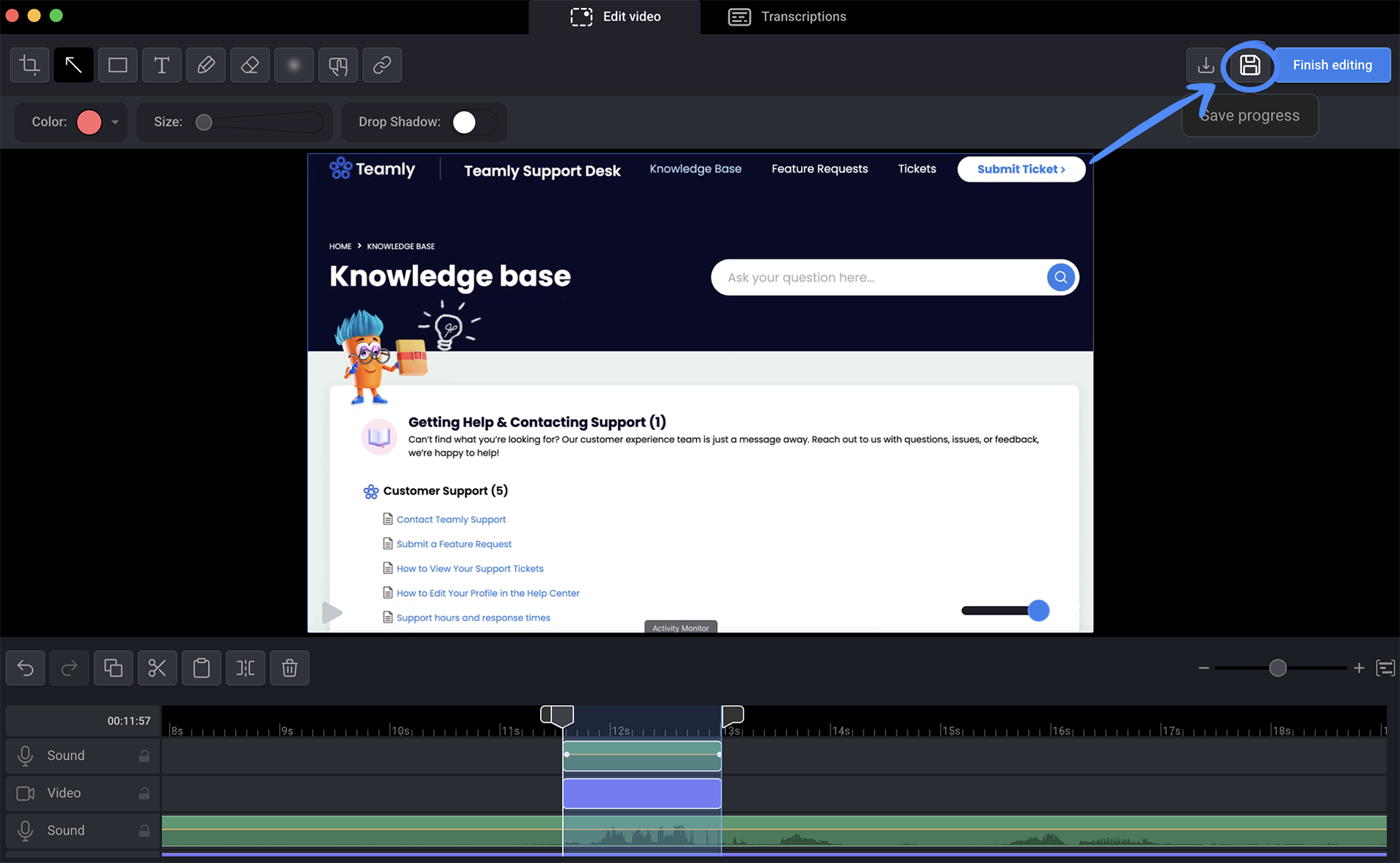Click the Download video icon
This screenshot has height=863, width=1400.
point(1205,65)
